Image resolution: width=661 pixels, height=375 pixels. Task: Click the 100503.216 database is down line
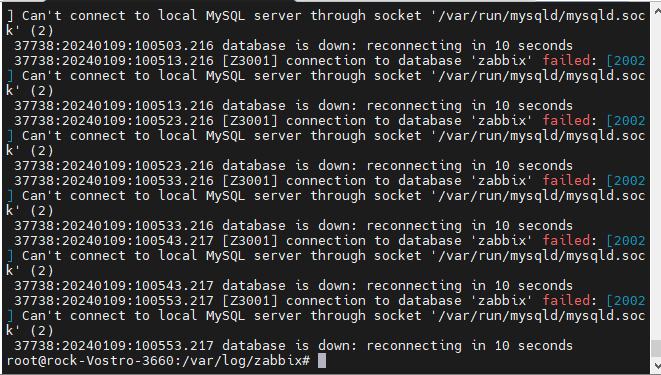(x=293, y=46)
